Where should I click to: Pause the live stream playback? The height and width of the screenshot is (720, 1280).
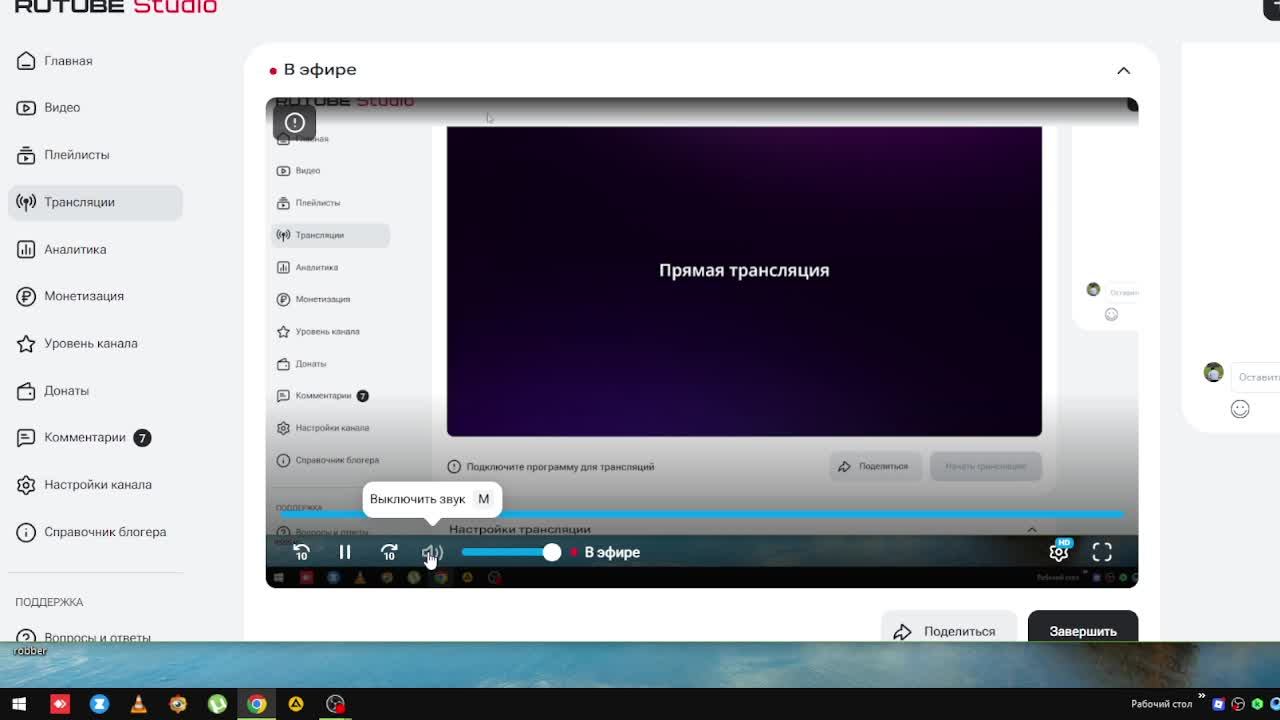point(345,552)
